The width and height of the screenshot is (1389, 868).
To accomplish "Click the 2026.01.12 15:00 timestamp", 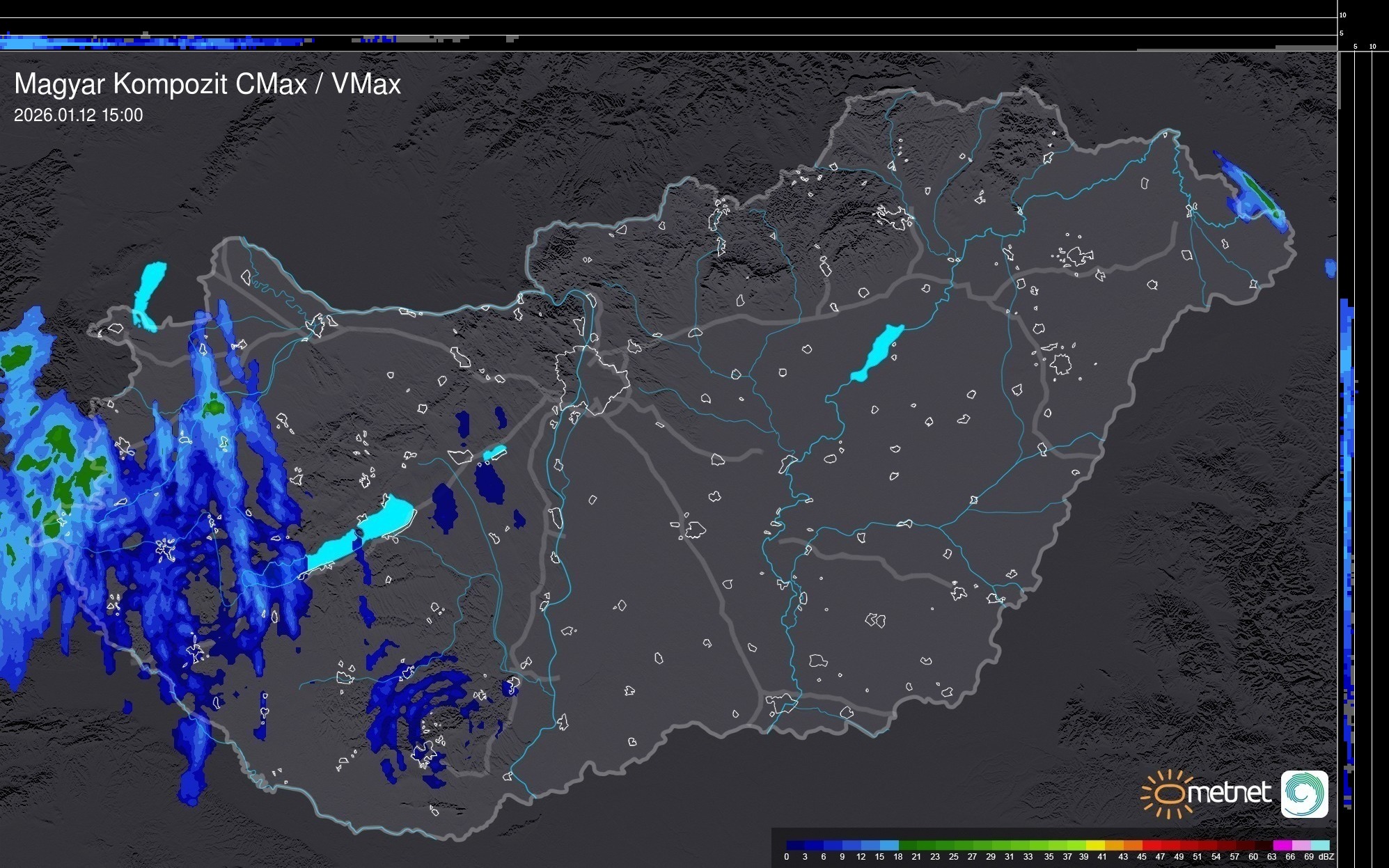I will [78, 116].
